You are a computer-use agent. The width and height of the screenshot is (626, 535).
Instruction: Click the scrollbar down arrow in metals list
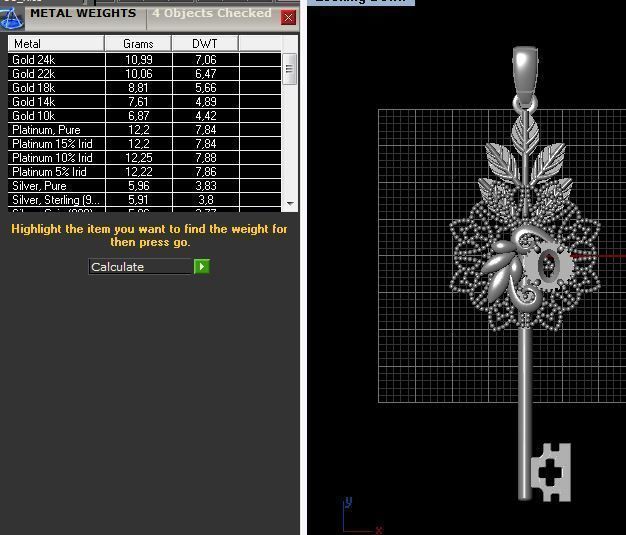291,203
